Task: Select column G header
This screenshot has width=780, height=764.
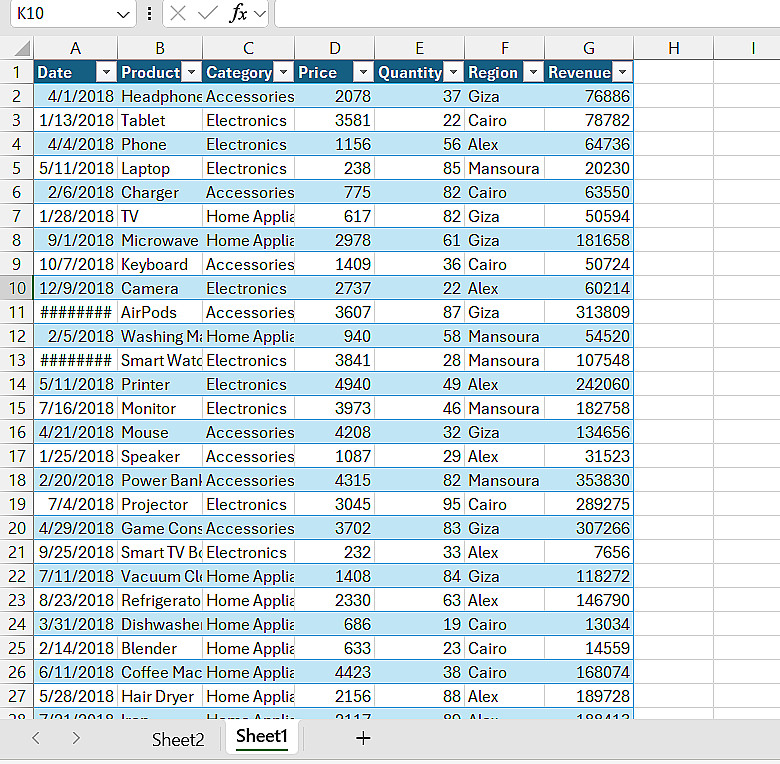Action: pyautogui.click(x=589, y=48)
